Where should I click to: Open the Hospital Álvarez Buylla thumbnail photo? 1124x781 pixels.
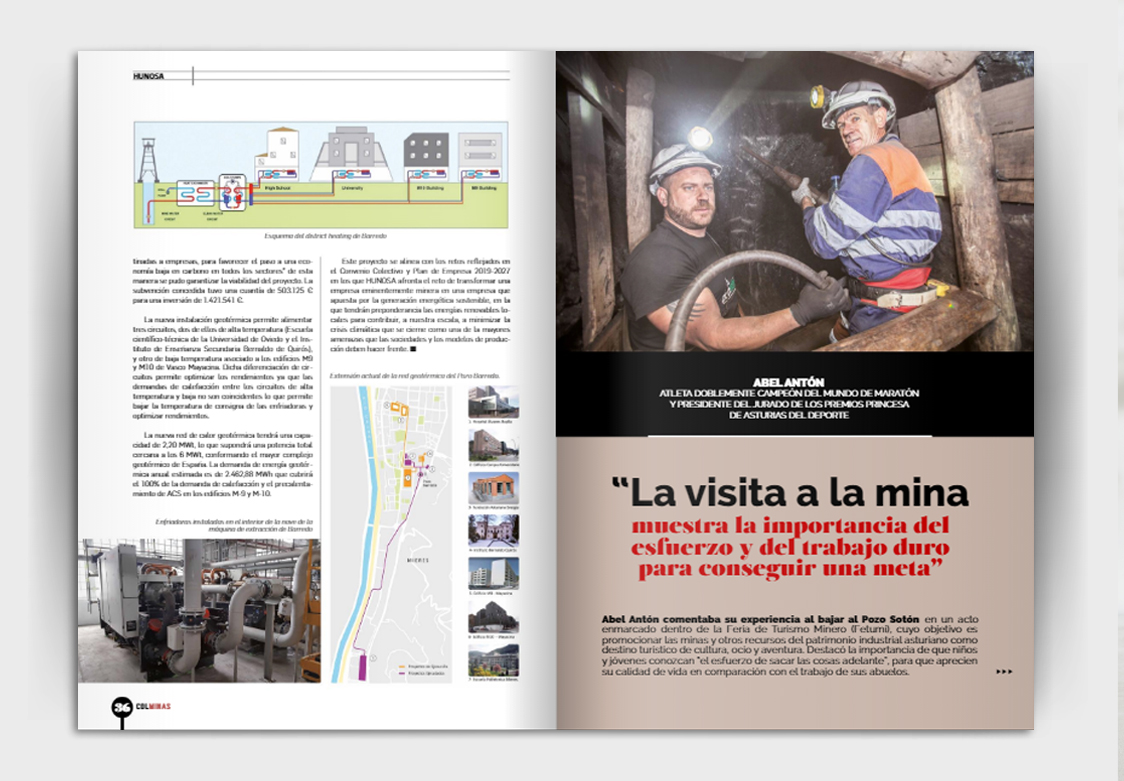coord(493,402)
